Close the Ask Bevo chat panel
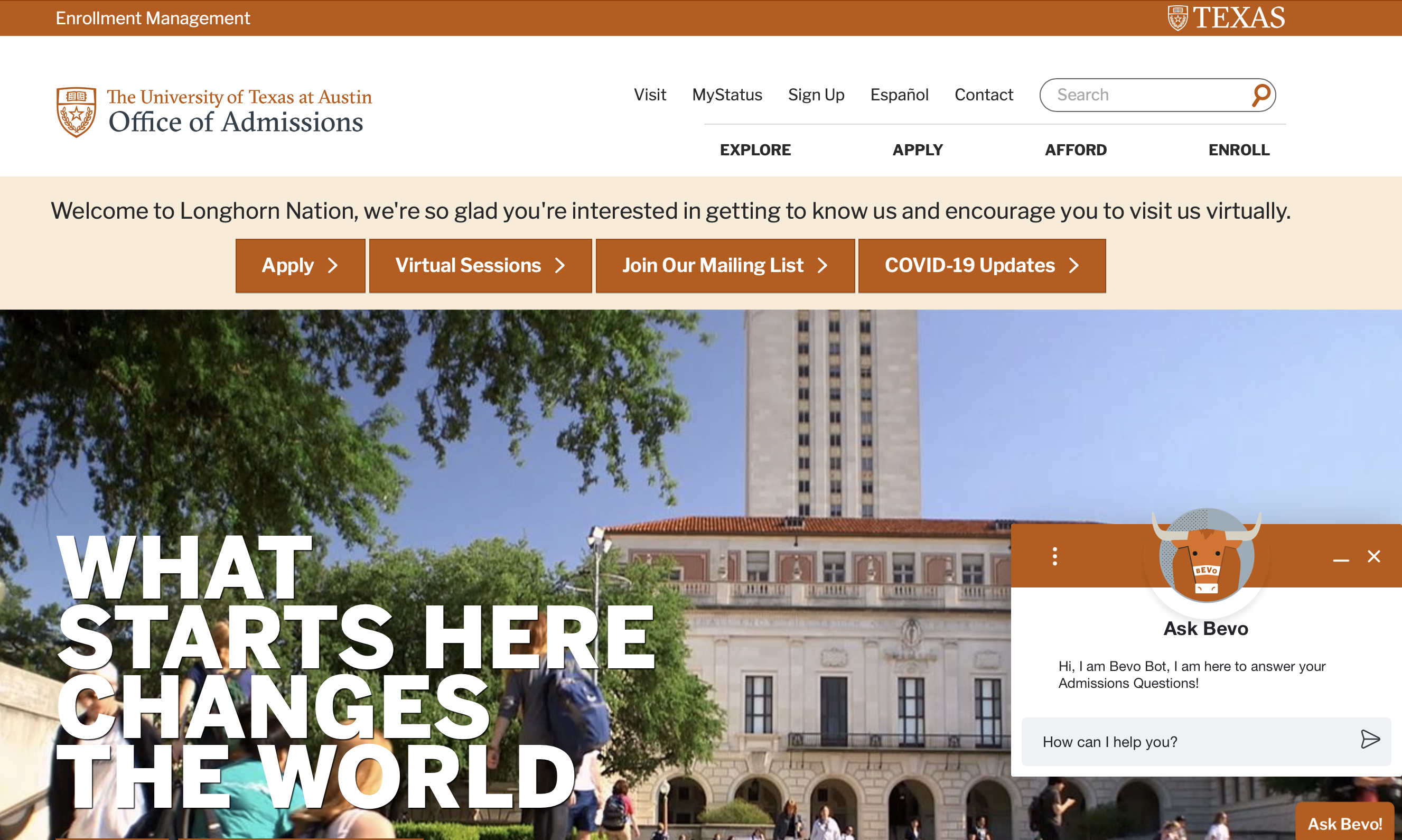This screenshot has width=1402, height=840. [1373, 556]
